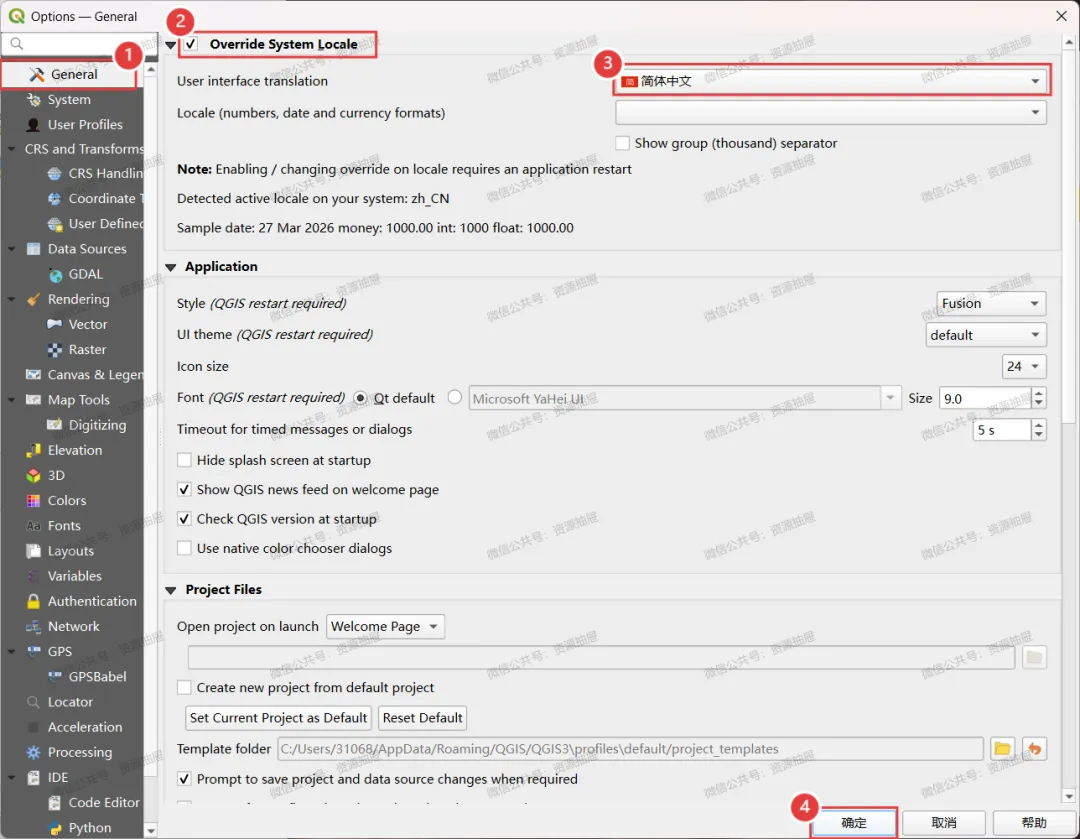Screen dimensions: 1080x839
Task: Select the Fonts Aa icon
Action: point(33,526)
